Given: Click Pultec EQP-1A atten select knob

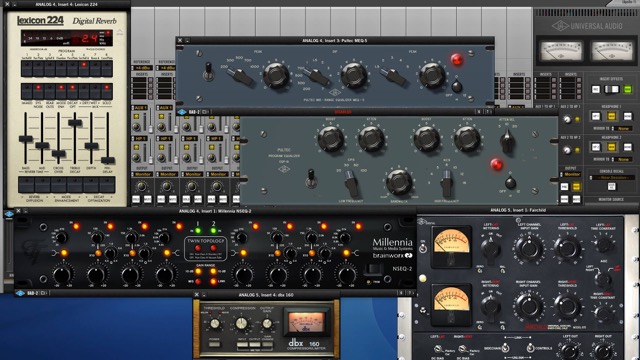Looking at the screenshot, I should pyautogui.click(x=507, y=140).
